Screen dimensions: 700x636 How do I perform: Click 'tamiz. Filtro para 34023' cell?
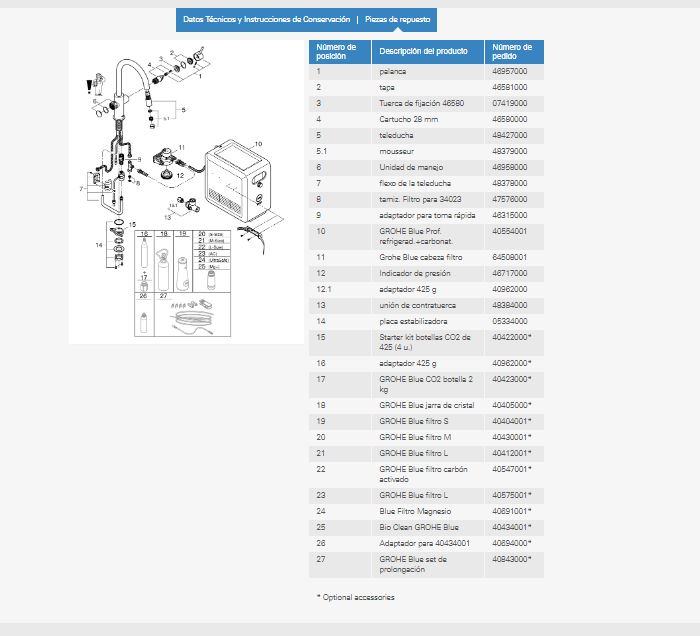(x=428, y=200)
